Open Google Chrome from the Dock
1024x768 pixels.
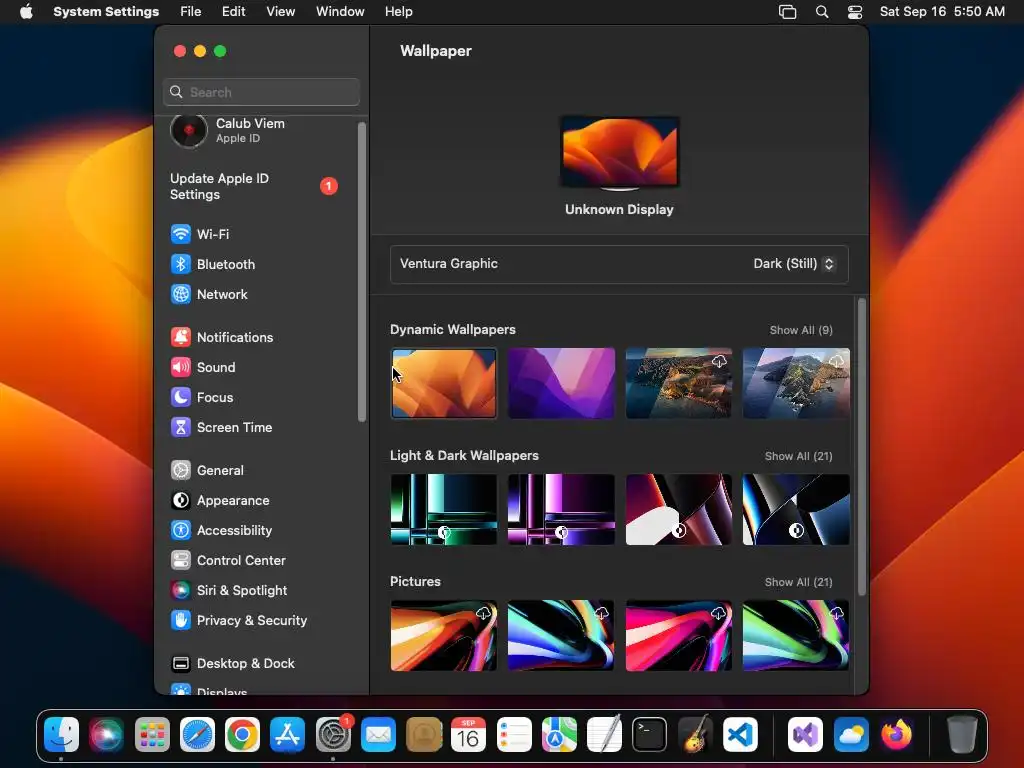(x=242, y=735)
